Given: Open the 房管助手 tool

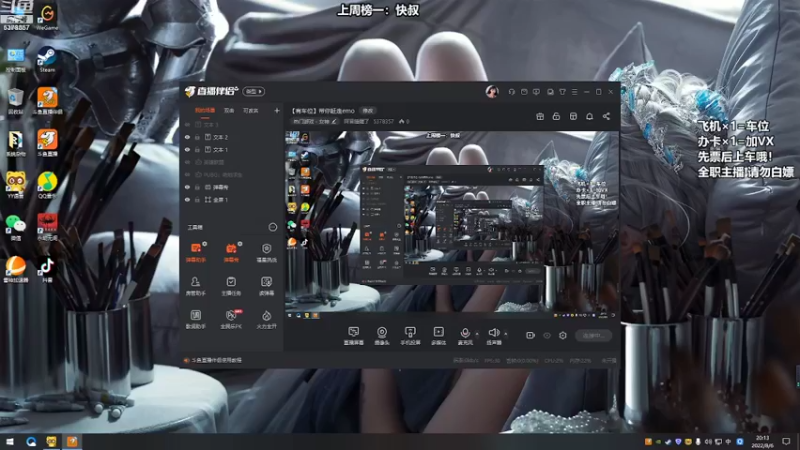Looking at the screenshot, I should click(196, 286).
